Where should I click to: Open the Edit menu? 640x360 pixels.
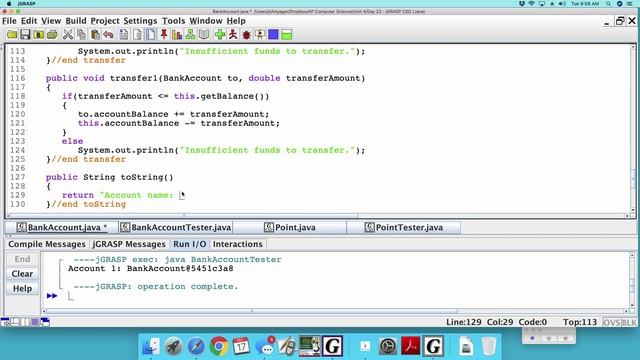(29, 21)
